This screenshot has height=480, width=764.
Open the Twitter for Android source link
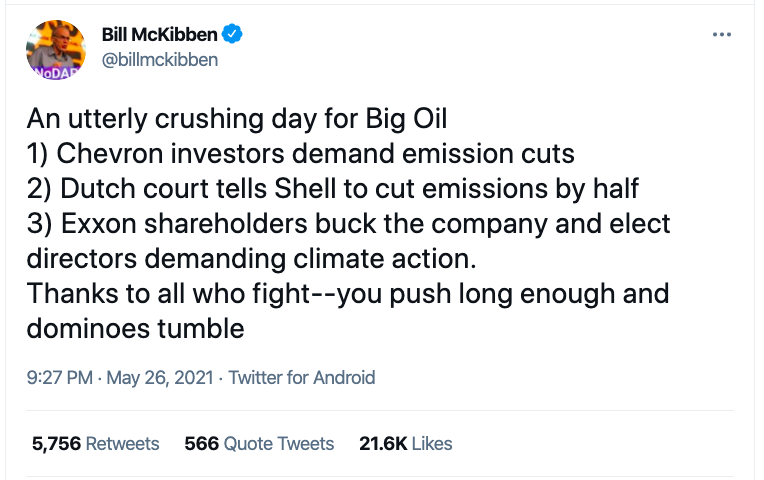pyautogui.click(x=302, y=378)
